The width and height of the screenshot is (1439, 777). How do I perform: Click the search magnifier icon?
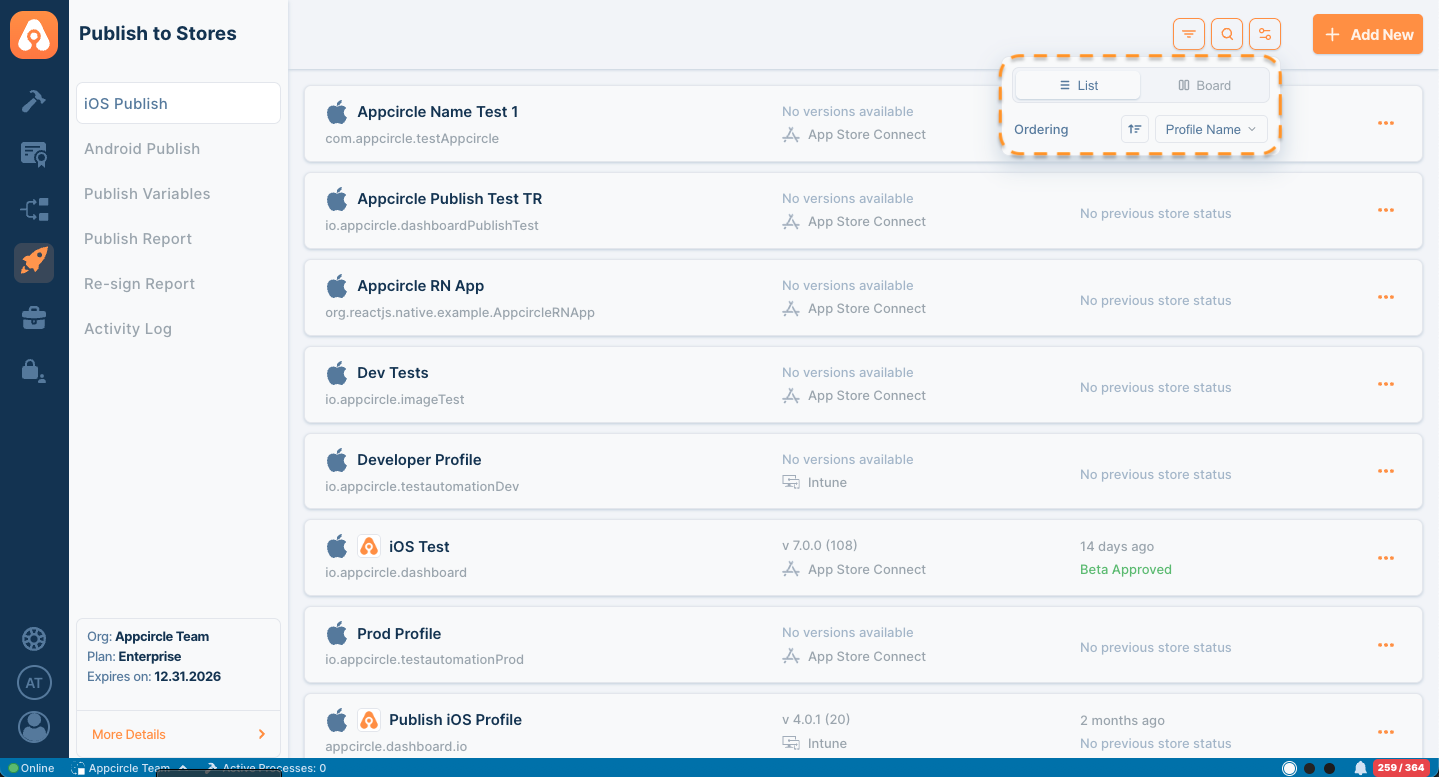click(1227, 34)
